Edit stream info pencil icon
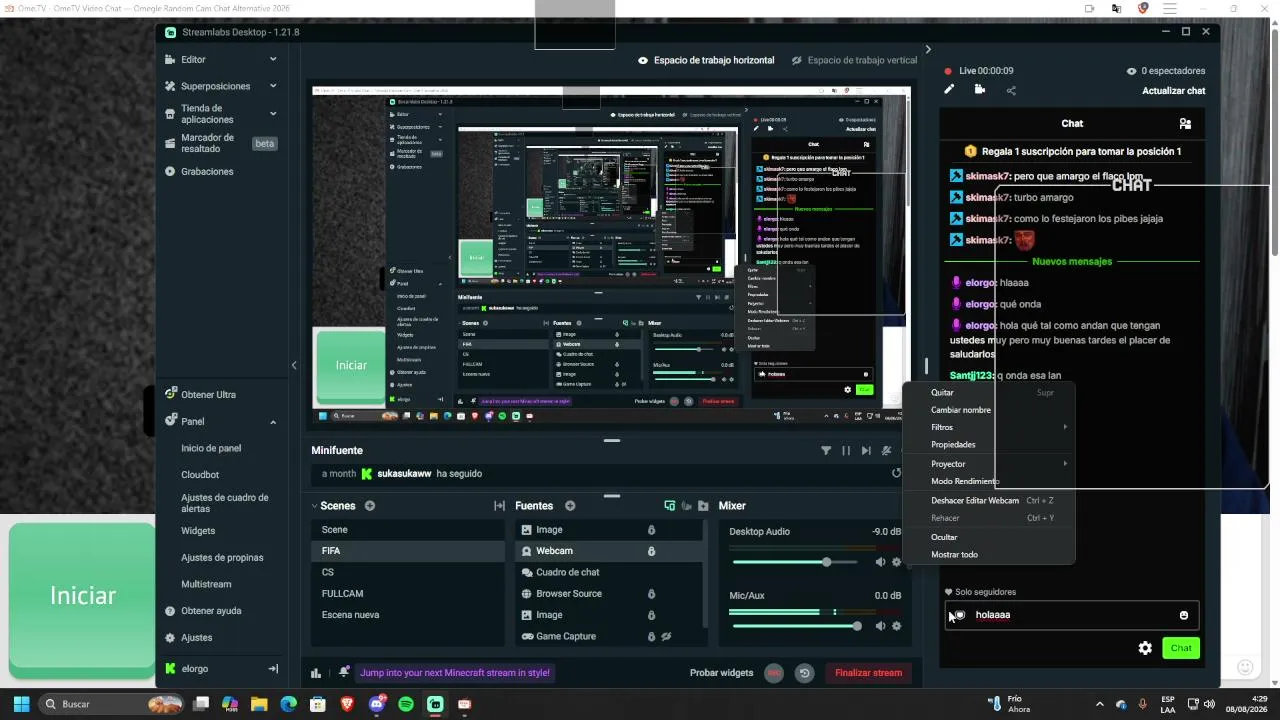This screenshot has height=720, width=1280. [x=949, y=90]
